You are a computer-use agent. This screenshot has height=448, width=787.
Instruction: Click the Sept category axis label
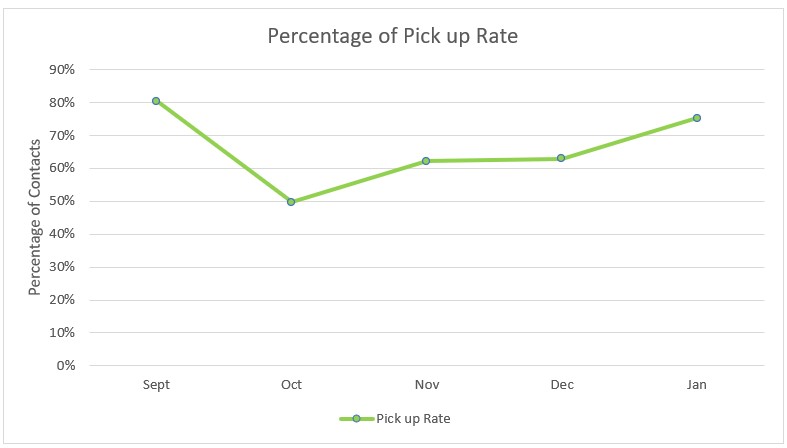coord(156,384)
